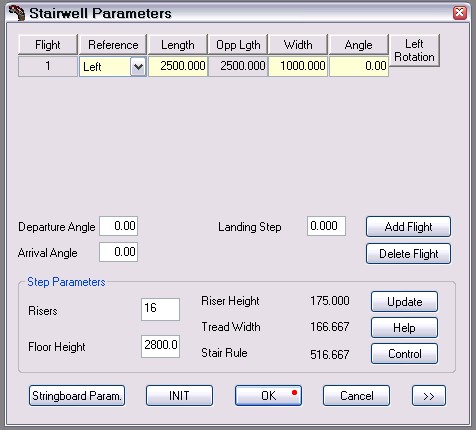This screenshot has height=430, width=476.
Task: Edit the Width value 1000.000
Action: click(298, 66)
